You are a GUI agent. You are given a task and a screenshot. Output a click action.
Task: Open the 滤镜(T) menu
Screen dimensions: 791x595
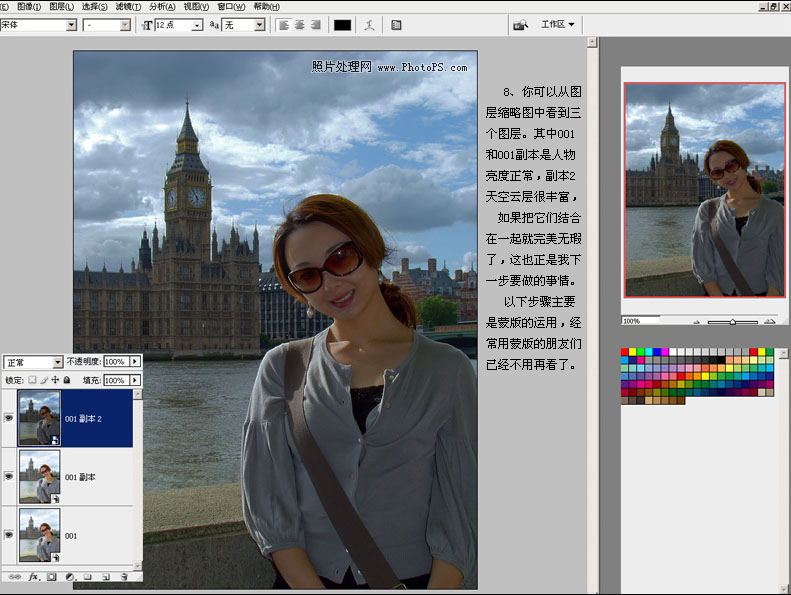[128, 7]
